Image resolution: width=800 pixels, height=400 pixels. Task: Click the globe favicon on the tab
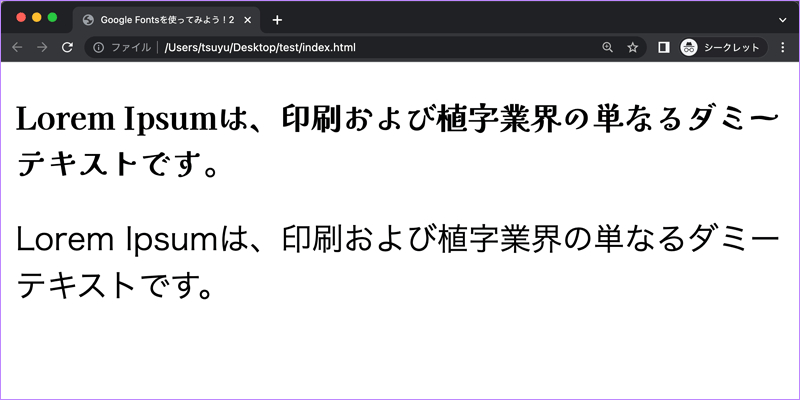[x=88, y=20]
